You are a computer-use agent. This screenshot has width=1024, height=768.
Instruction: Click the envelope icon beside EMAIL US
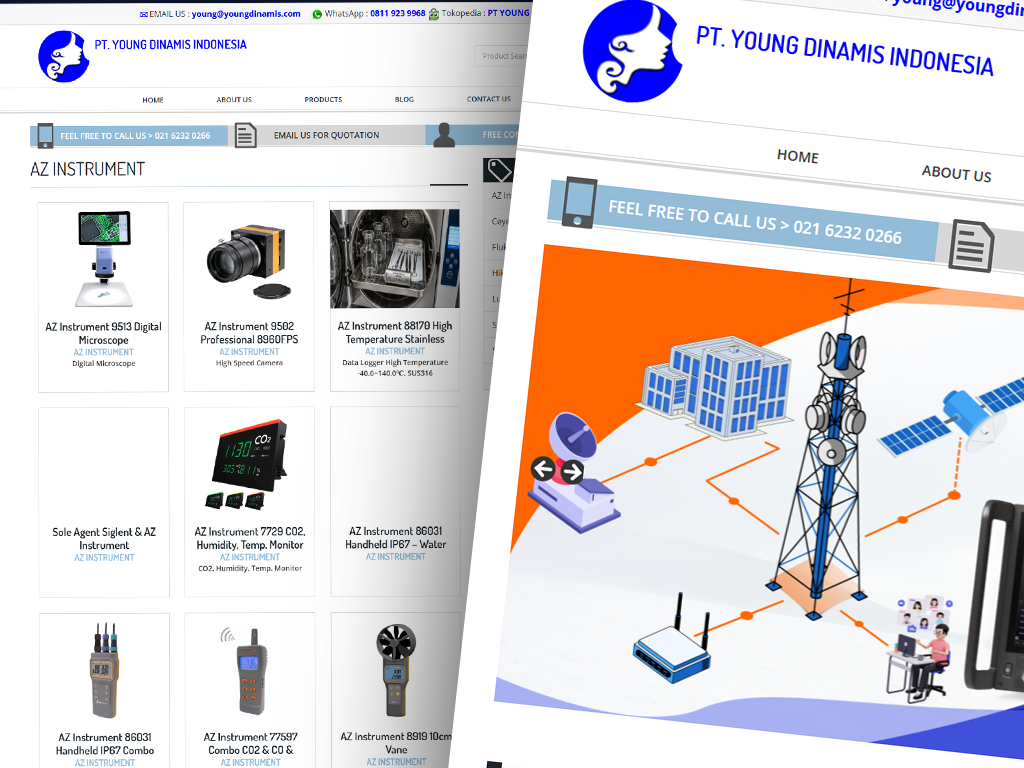tap(144, 14)
